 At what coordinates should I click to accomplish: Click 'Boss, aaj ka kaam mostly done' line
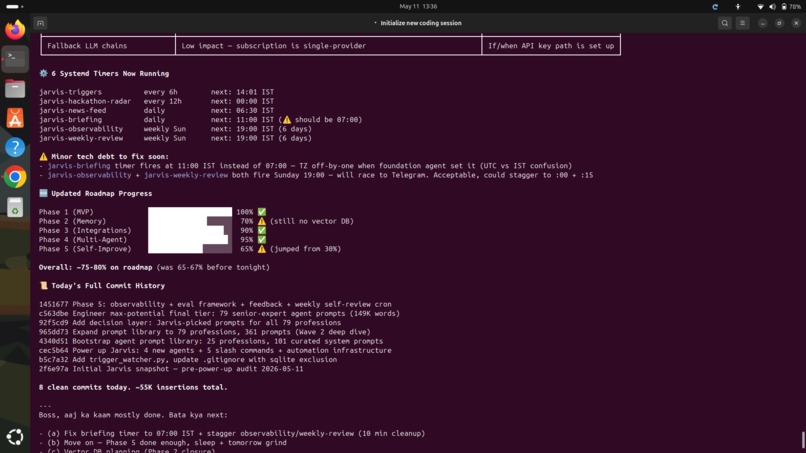tap(133, 415)
